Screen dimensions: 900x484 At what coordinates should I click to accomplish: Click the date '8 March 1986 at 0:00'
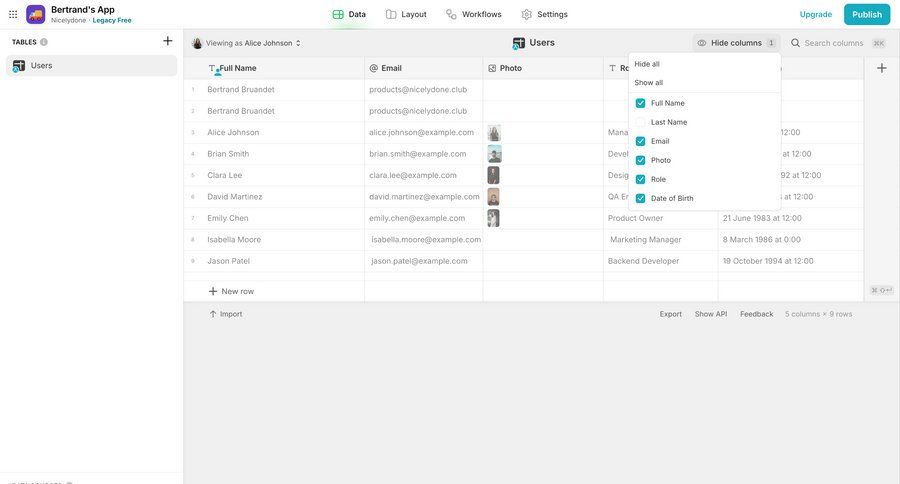(x=762, y=239)
